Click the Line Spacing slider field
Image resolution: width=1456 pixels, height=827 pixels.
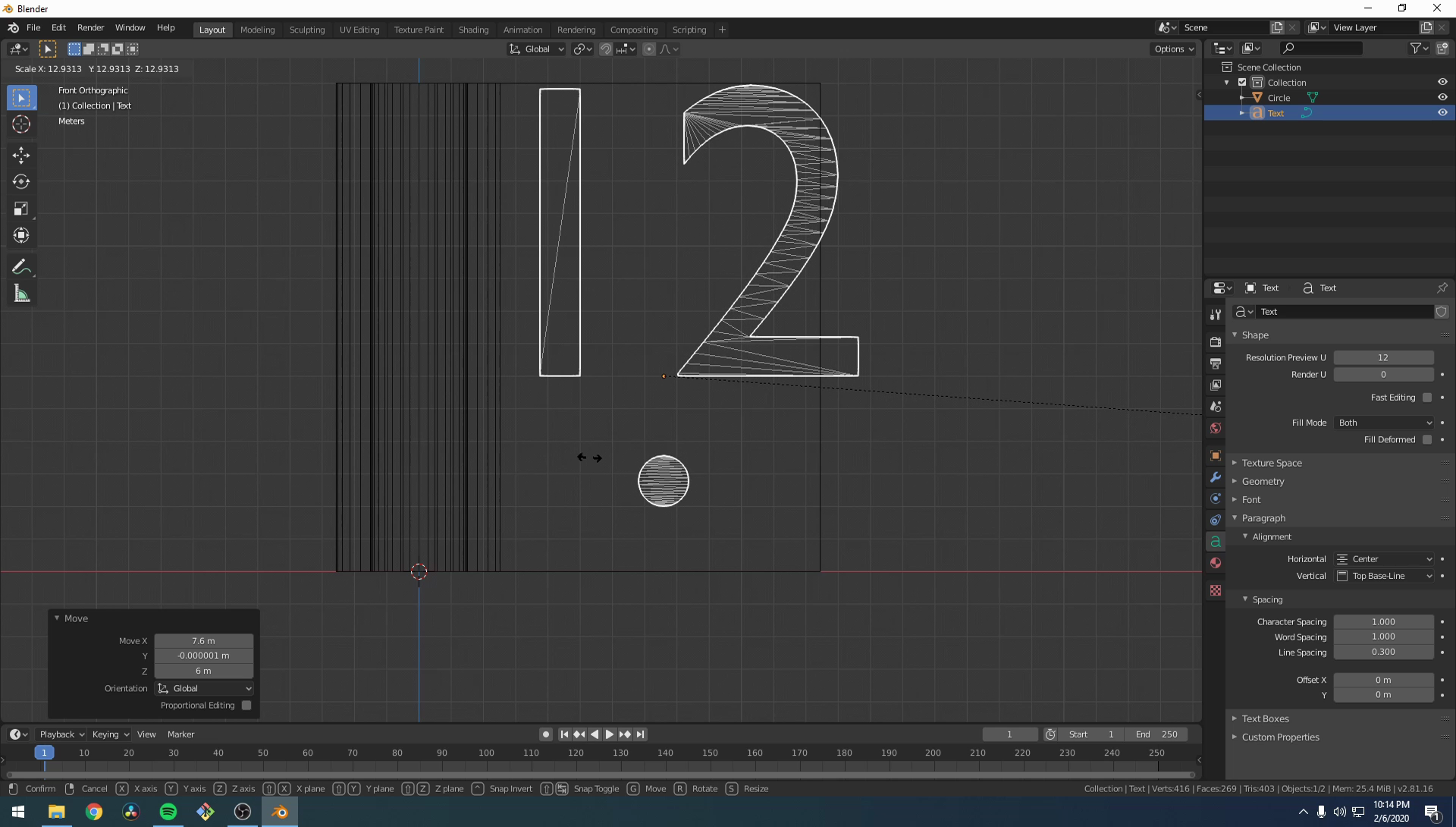coord(1384,652)
